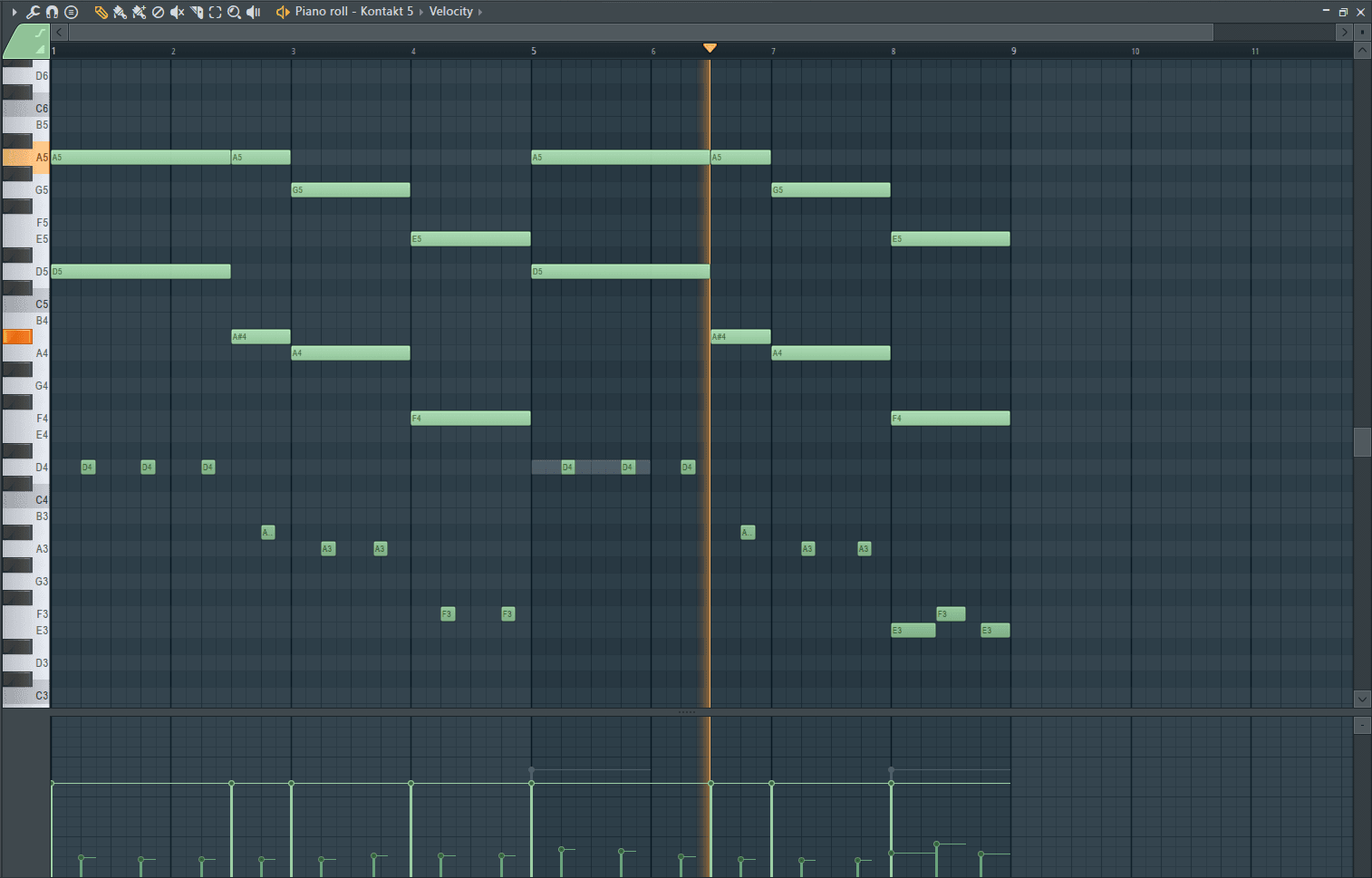Toggle the portamento switch in top-left corner
This screenshot has width=1372, height=878.
coord(40,33)
